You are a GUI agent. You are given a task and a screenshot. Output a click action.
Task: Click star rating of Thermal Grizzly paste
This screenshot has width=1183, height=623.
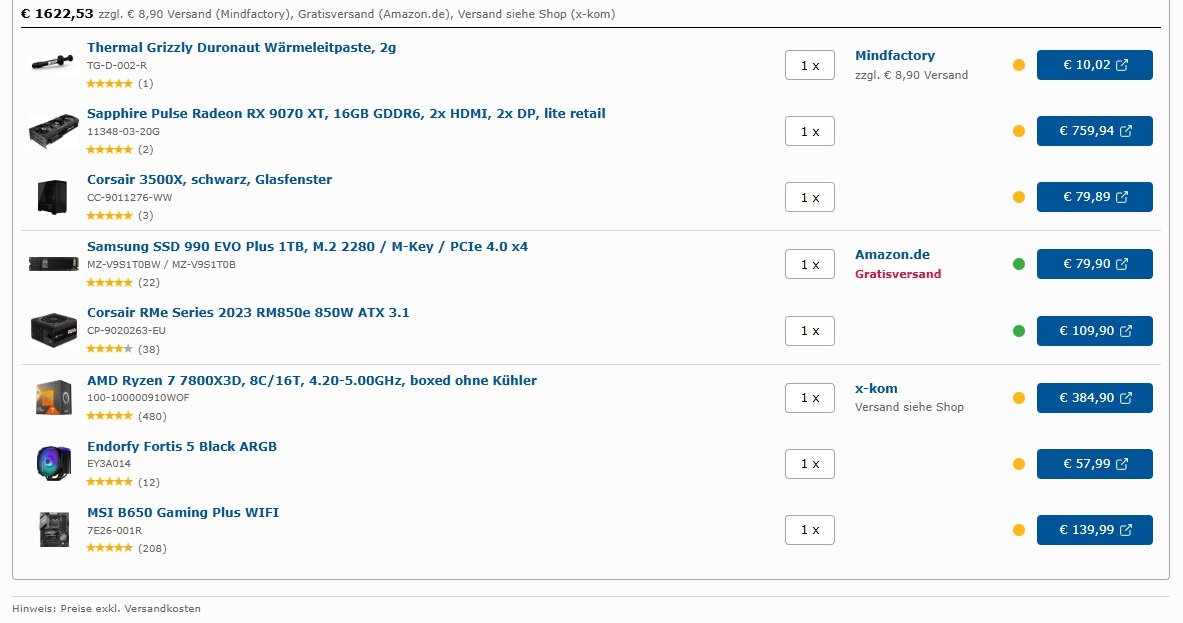[109, 84]
